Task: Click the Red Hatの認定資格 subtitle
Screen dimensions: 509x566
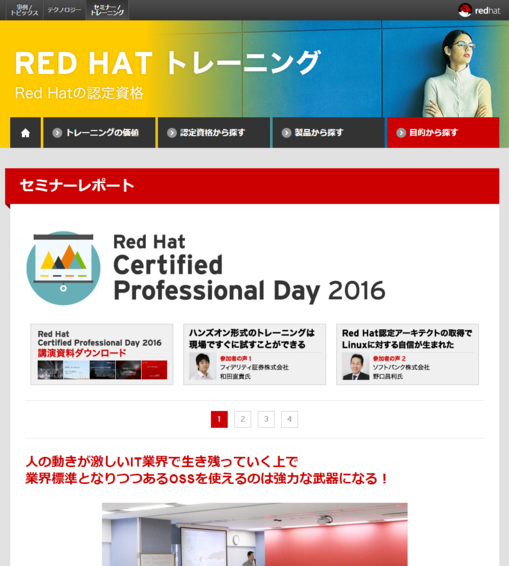Action: 79,93
